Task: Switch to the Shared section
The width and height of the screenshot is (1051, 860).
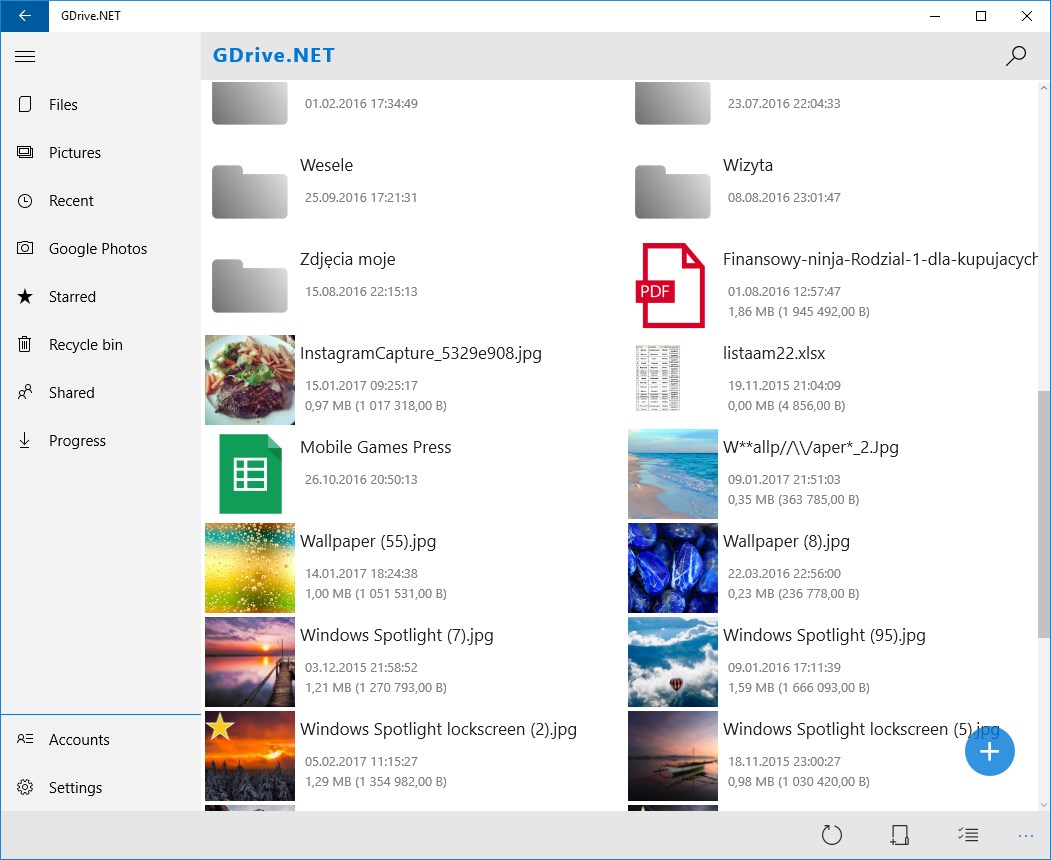Action: tap(69, 392)
